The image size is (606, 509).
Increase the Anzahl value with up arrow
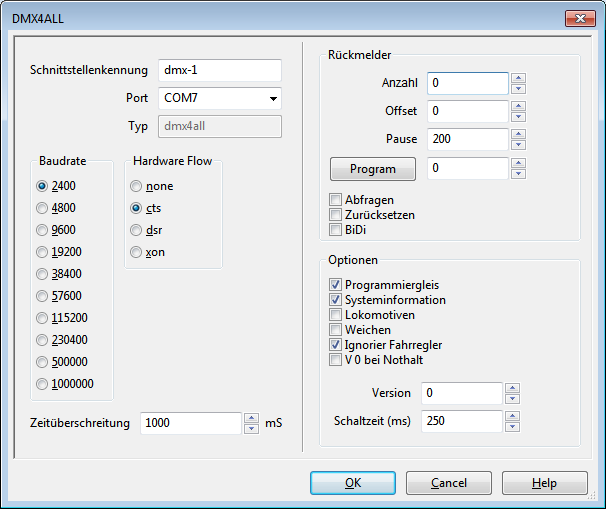[x=518, y=77]
